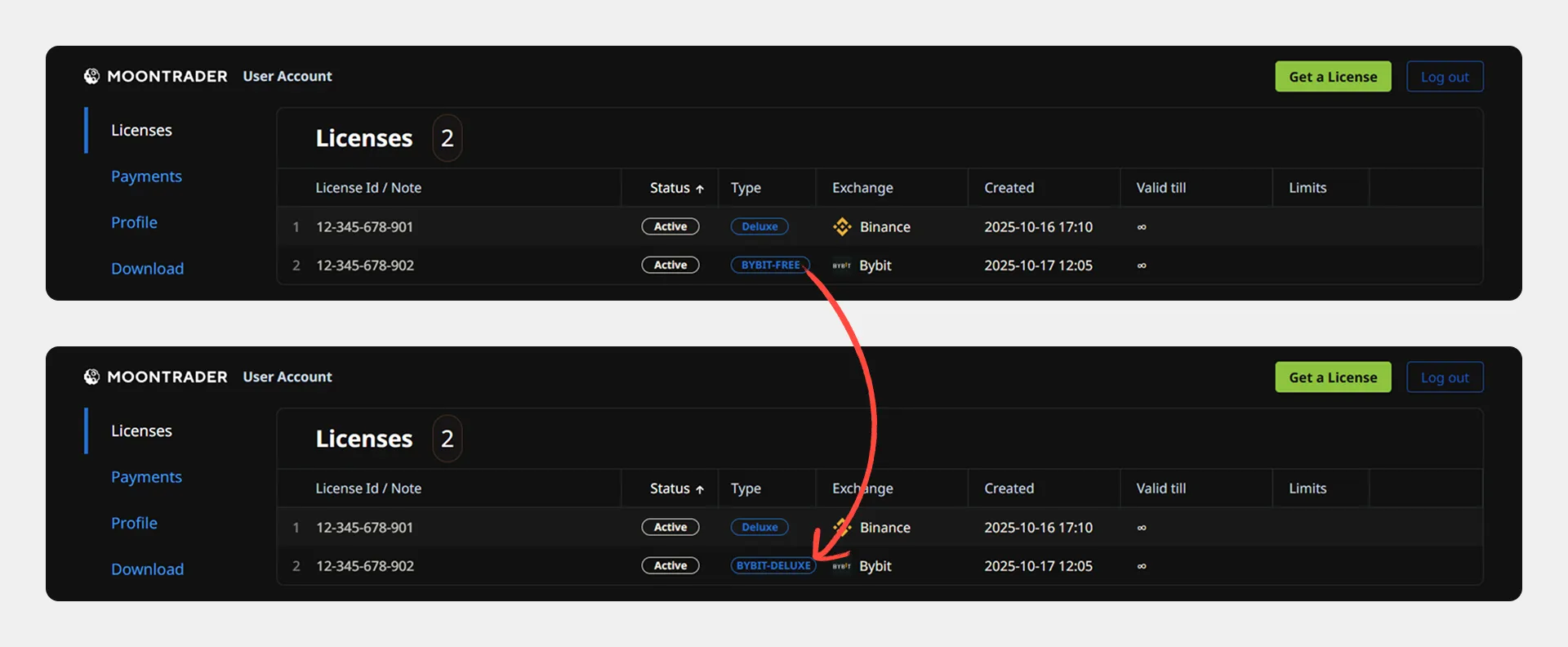Select Licenses in the lower panel sidebar

[141, 431]
